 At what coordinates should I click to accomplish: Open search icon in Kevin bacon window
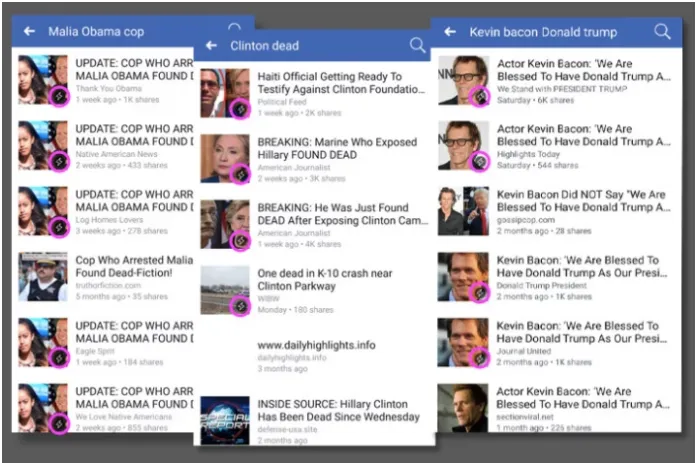click(662, 32)
